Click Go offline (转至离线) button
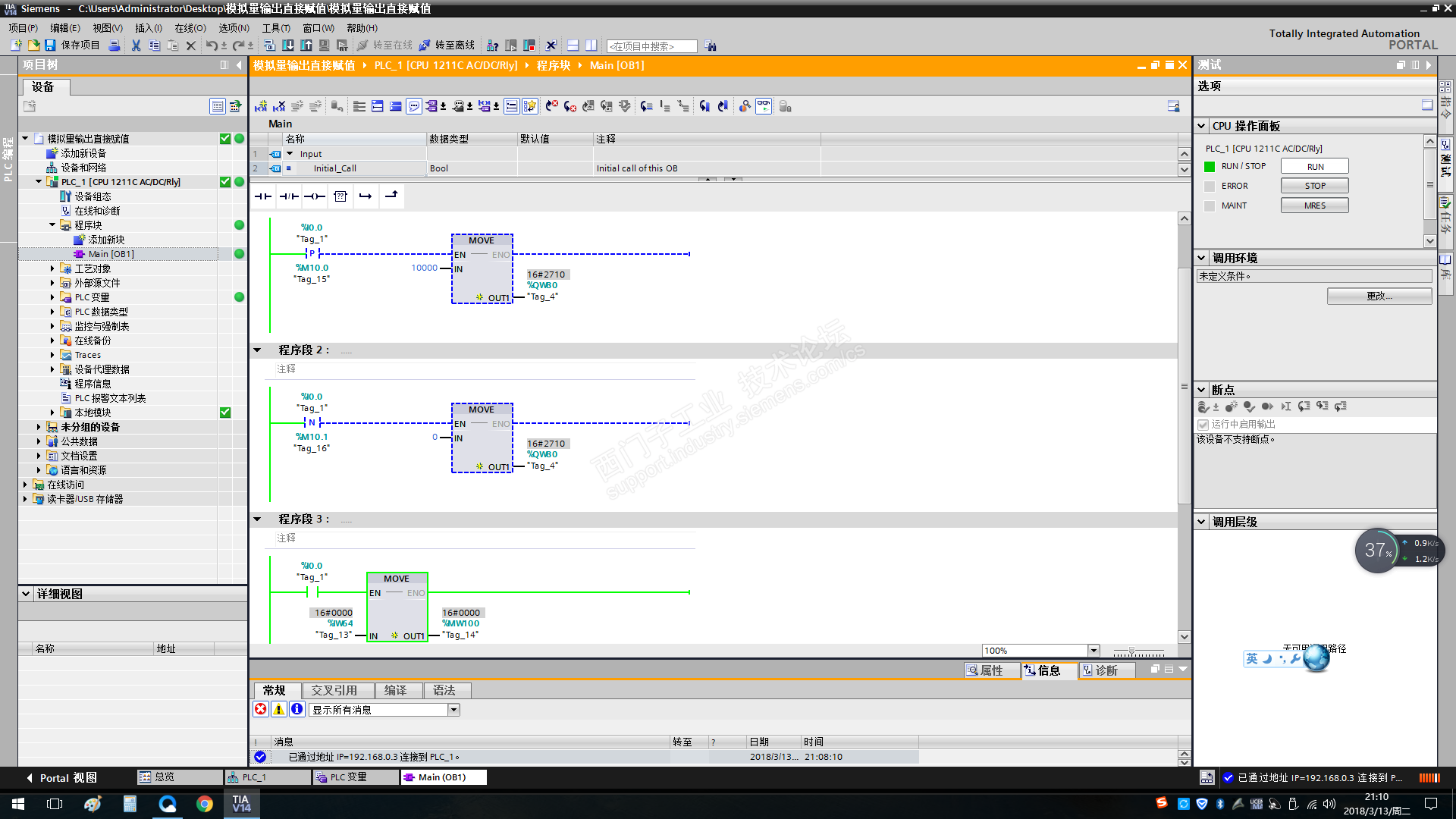 point(447,45)
